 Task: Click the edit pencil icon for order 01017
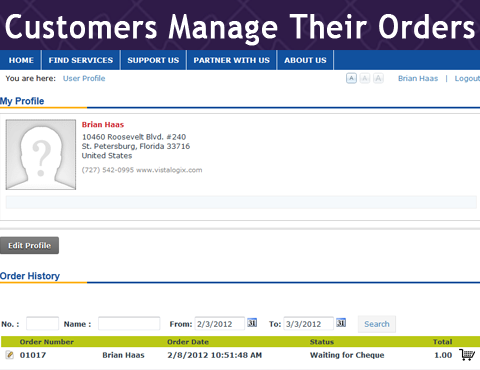click(10, 355)
